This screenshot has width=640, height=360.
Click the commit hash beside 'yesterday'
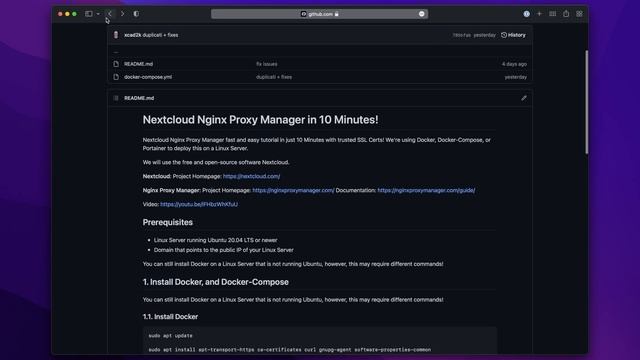(x=462, y=35)
